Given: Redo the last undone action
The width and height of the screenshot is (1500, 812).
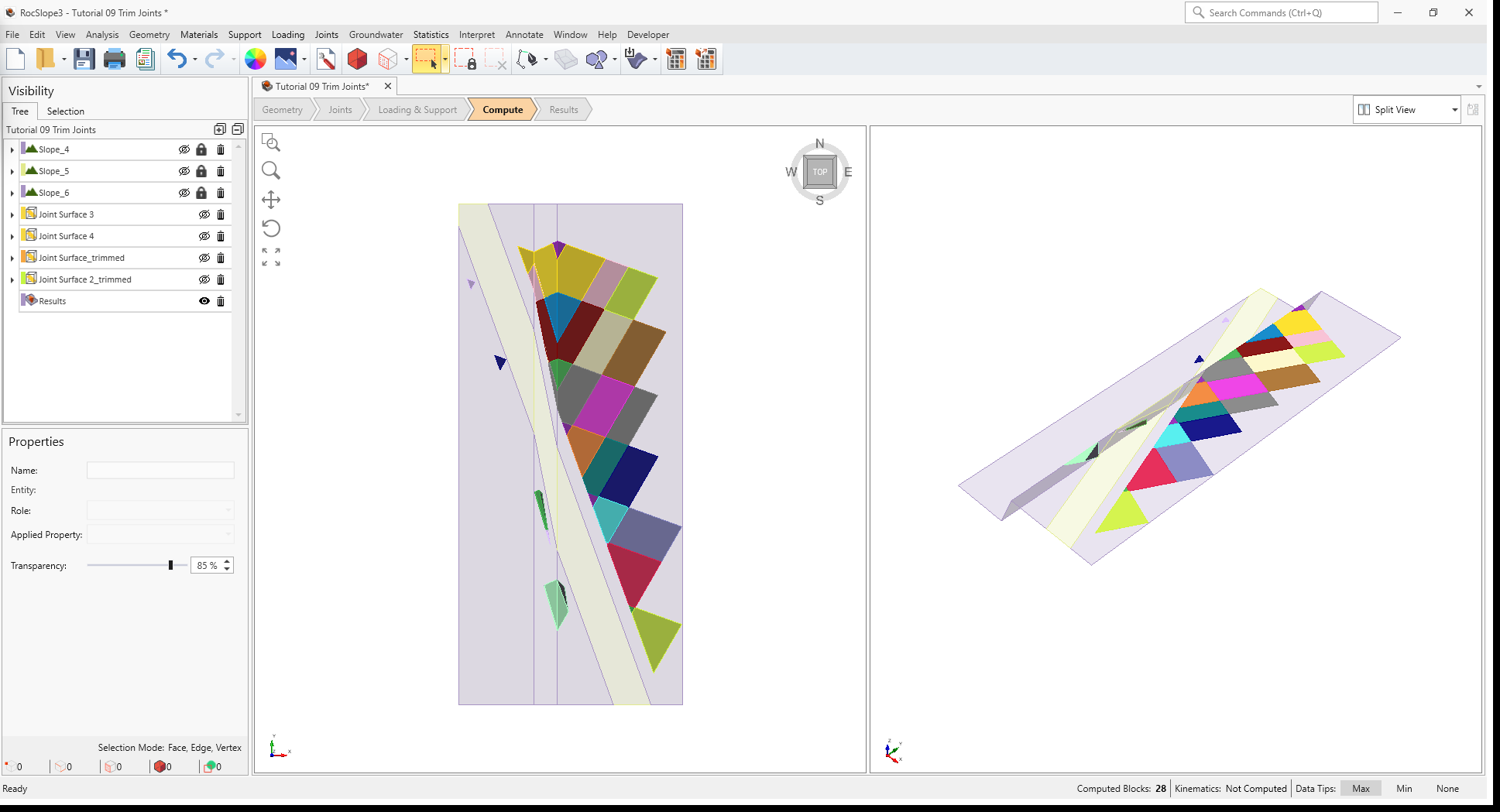Looking at the screenshot, I should click(x=215, y=59).
